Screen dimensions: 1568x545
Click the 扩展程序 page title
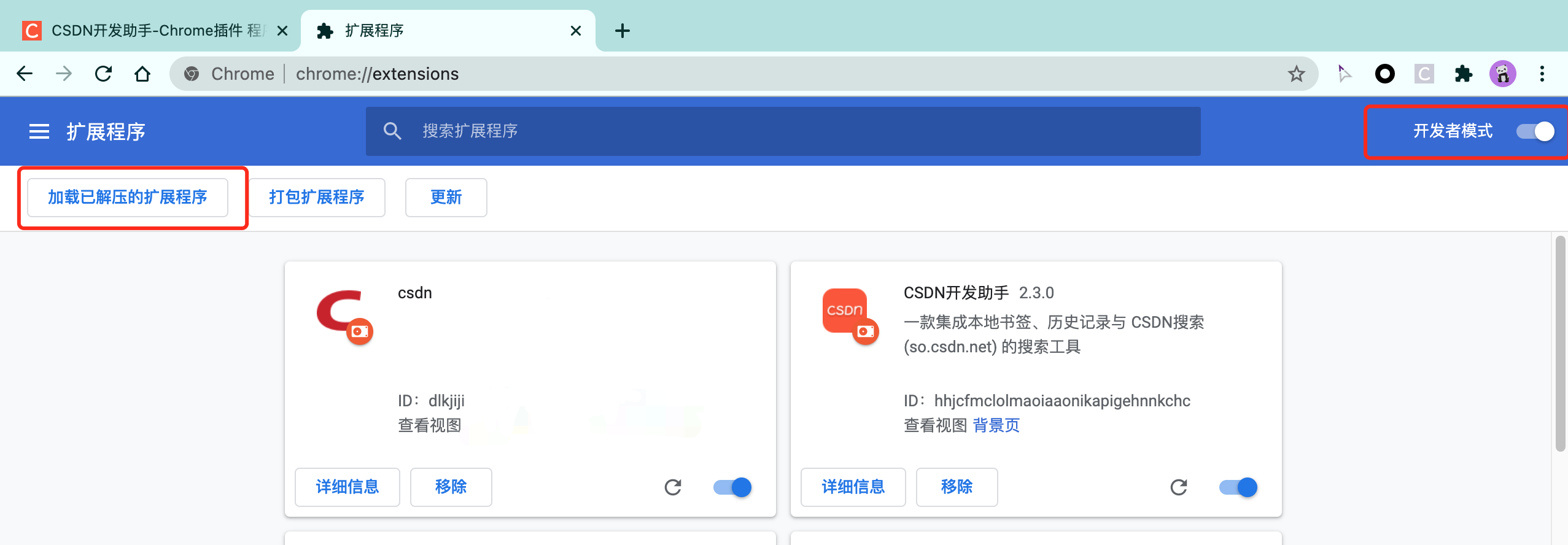click(x=106, y=131)
